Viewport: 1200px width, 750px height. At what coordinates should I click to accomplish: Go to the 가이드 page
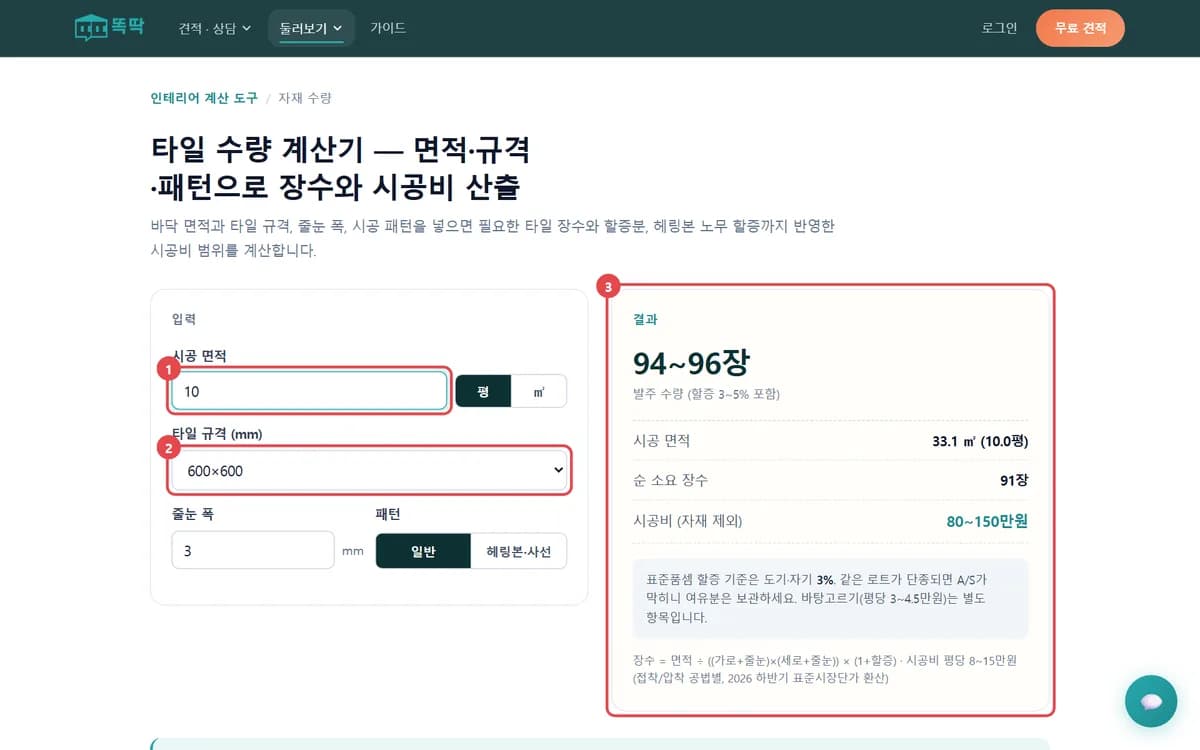[x=388, y=28]
